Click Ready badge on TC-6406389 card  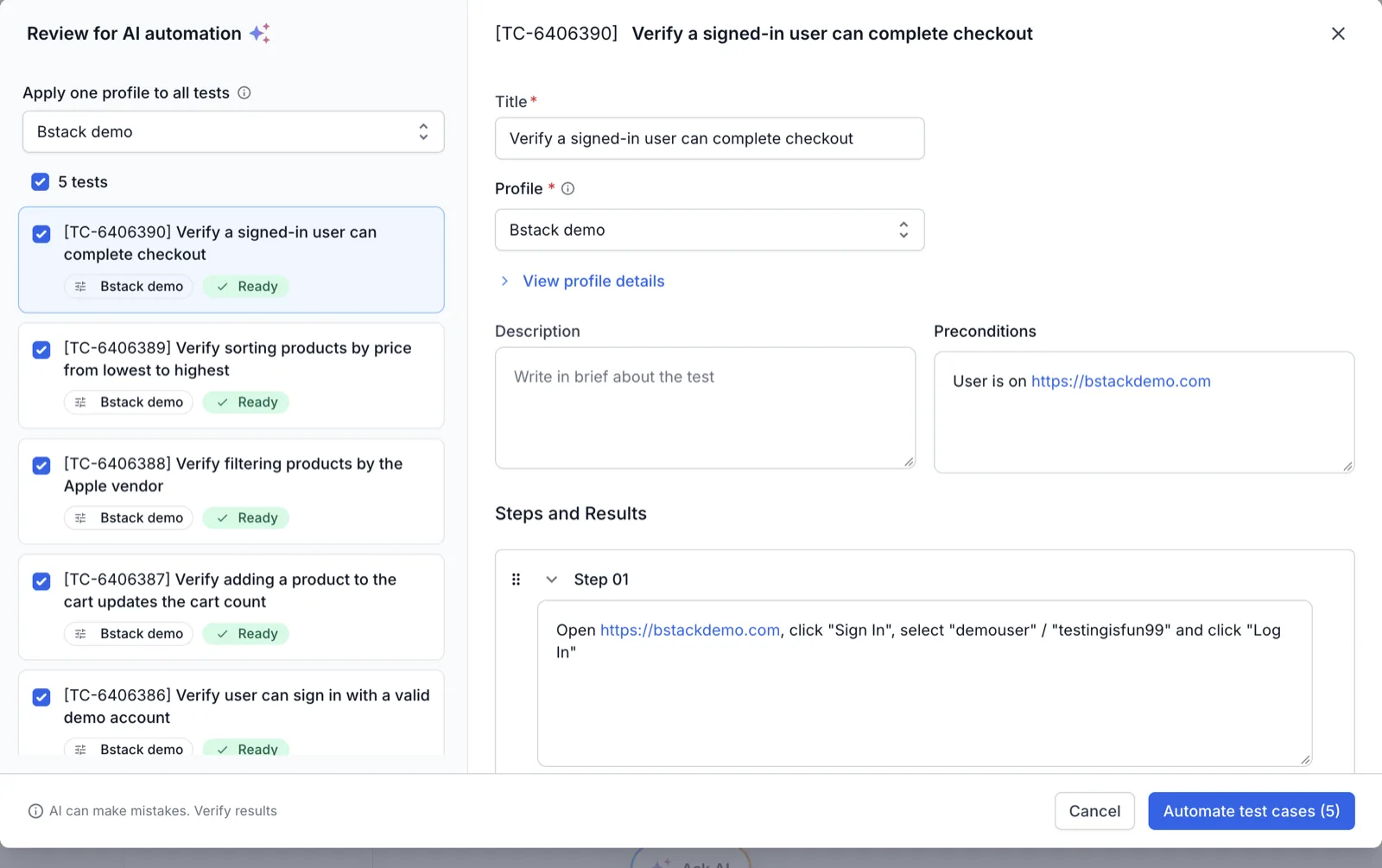pos(246,402)
